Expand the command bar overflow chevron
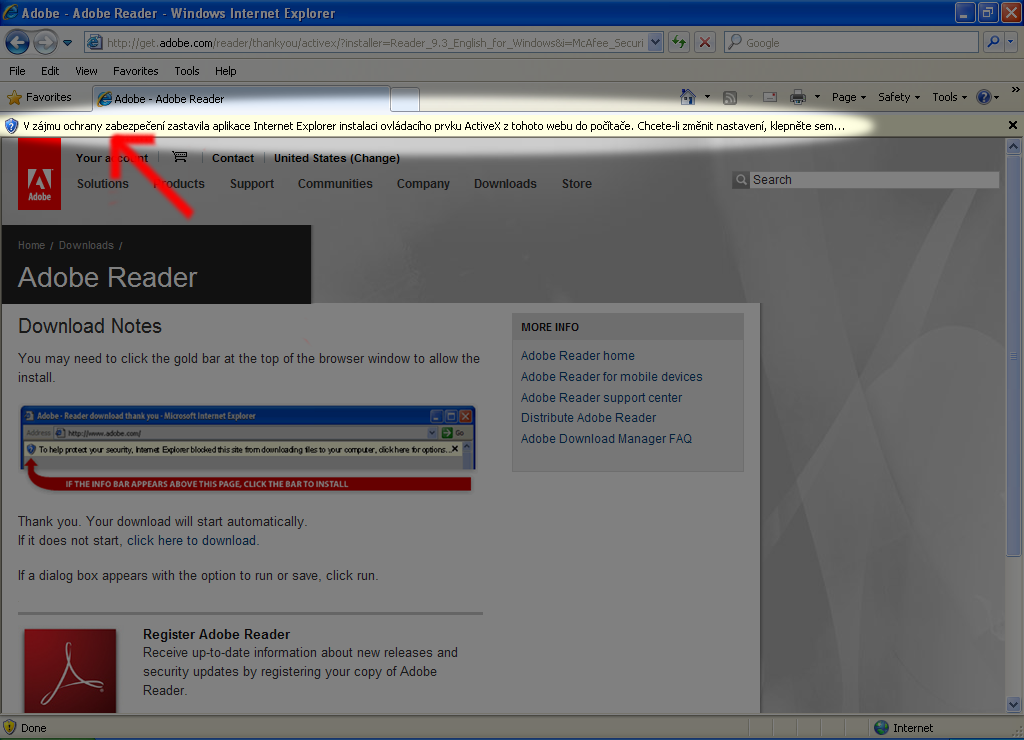The image size is (1024, 740). (1015, 89)
